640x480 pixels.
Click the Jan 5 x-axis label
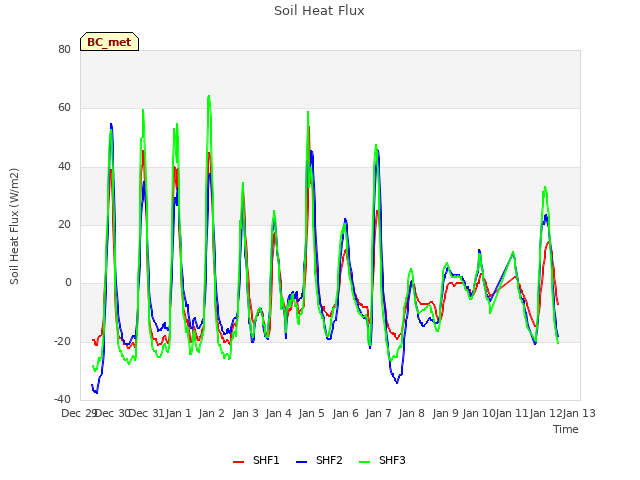click(312, 413)
